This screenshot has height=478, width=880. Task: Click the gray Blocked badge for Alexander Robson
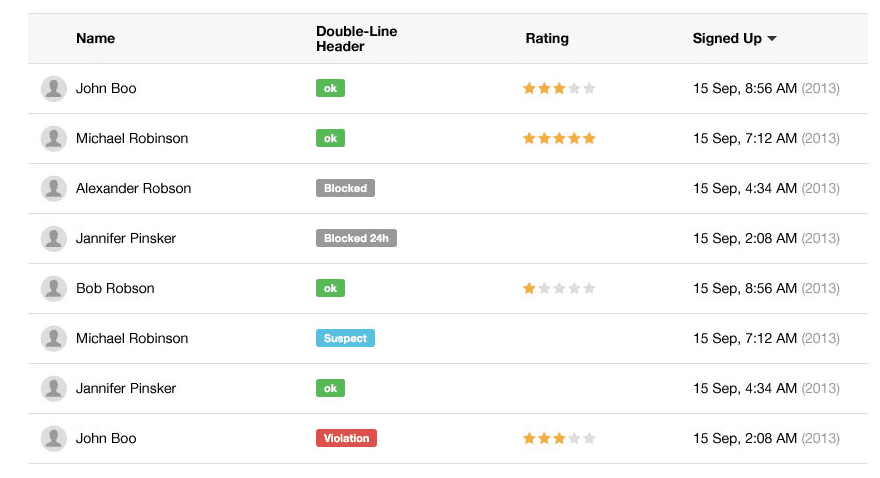(x=345, y=188)
